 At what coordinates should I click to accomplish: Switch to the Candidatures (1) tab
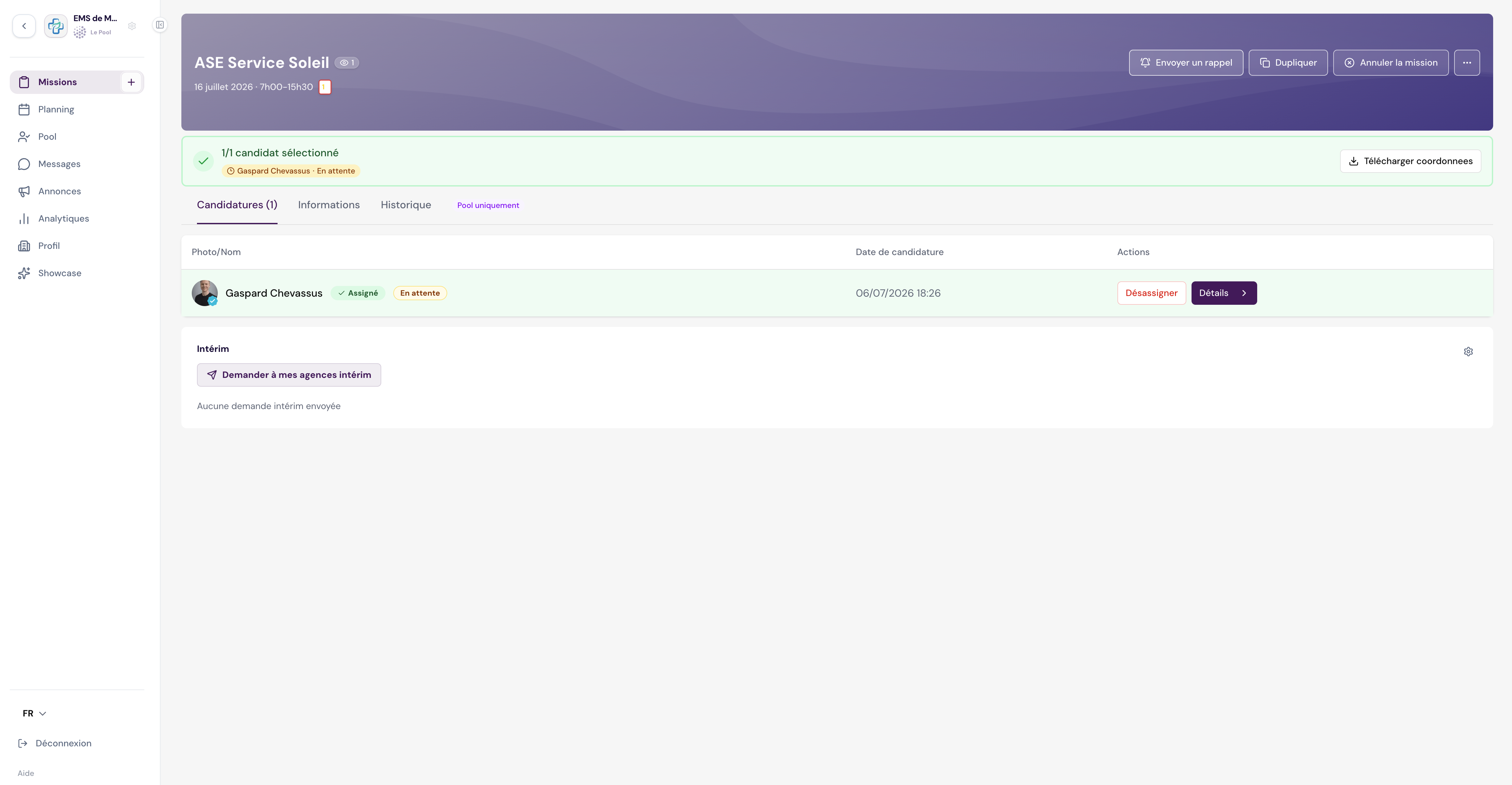[x=237, y=205]
